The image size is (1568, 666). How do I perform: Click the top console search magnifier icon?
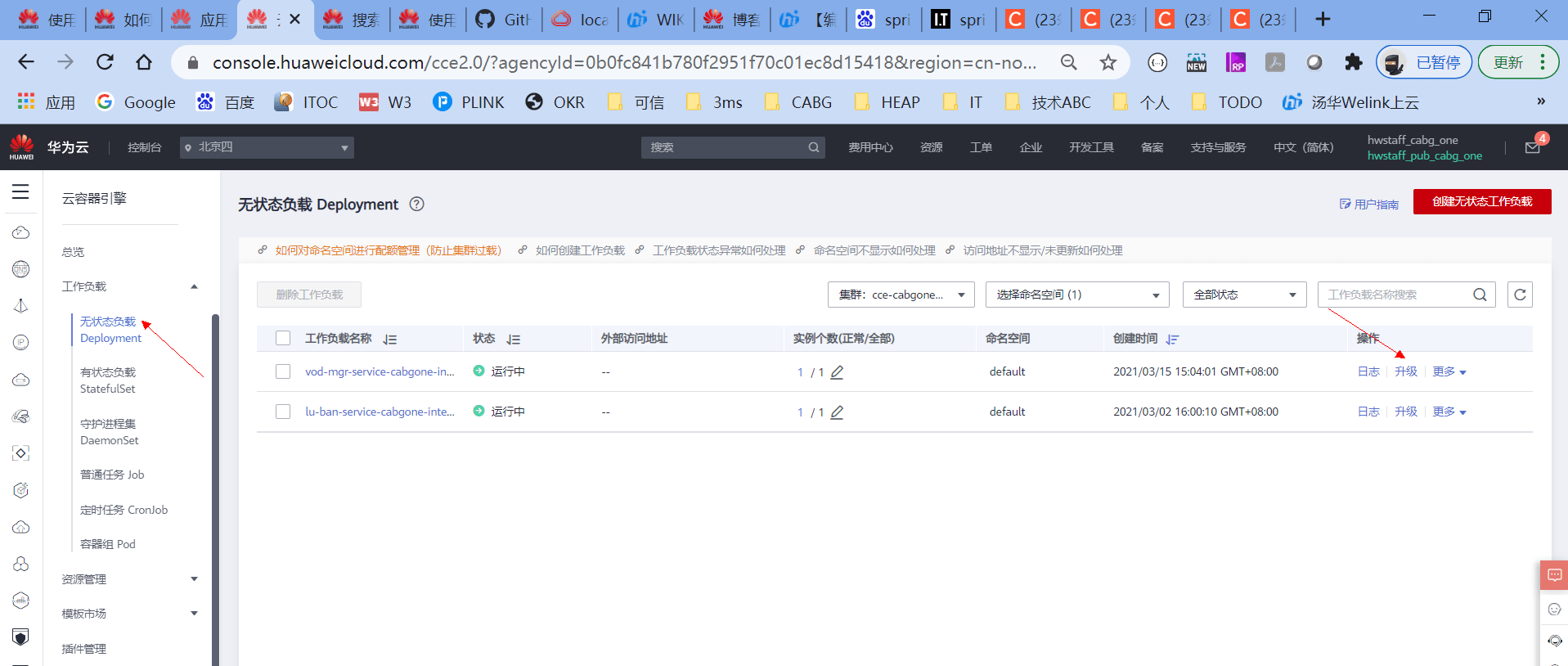814,147
